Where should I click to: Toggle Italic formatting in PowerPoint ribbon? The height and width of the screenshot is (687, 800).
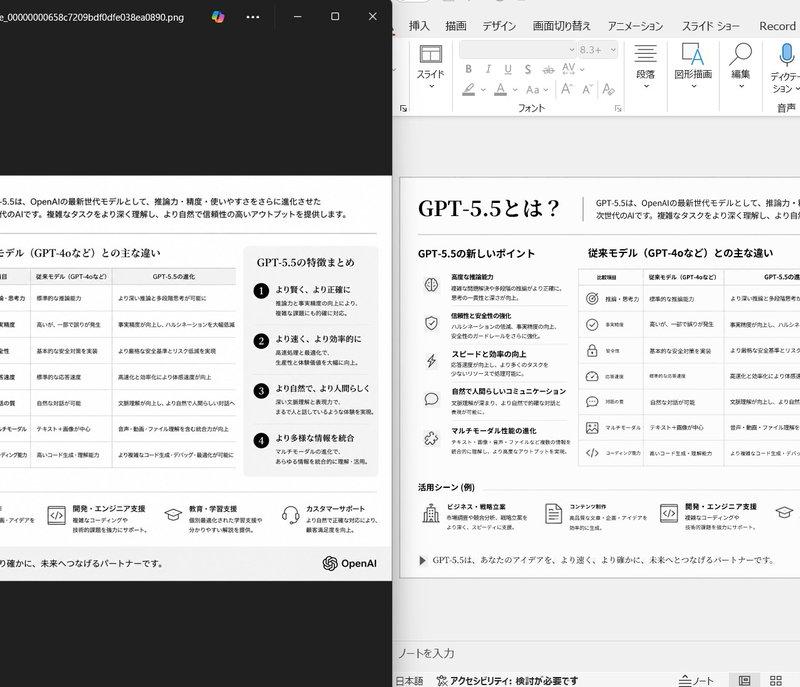(488, 69)
